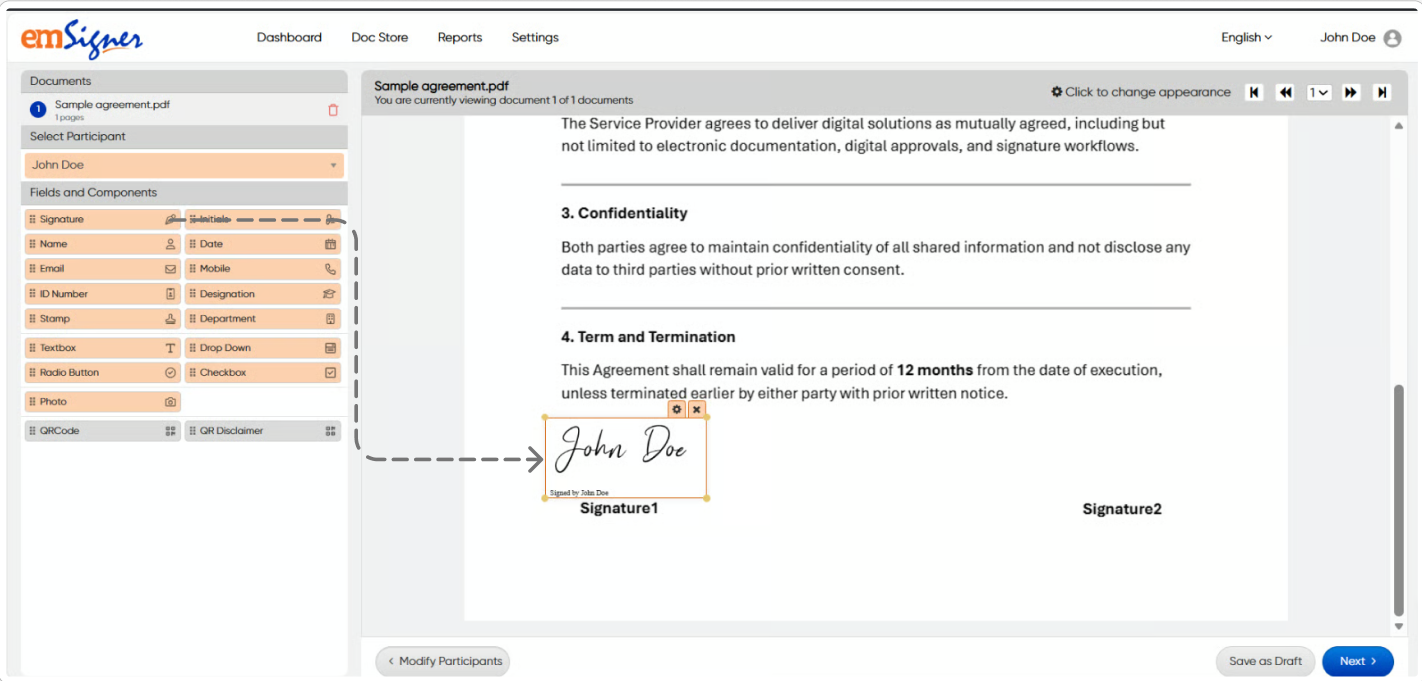
Task: Jump to last page of document
Action: click(x=1382, y=92)
